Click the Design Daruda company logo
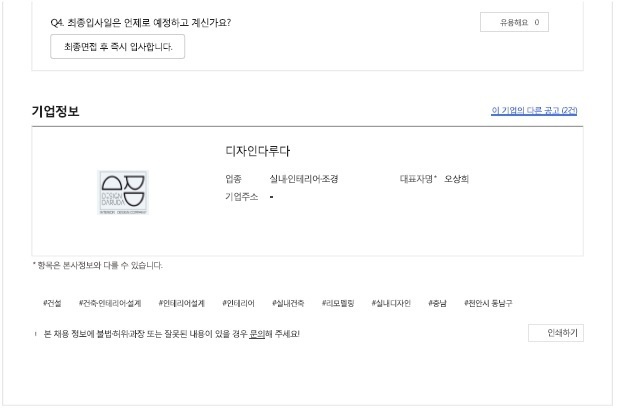Image resolution: width=617 pixels, height=409 pixels. [123, 192]
